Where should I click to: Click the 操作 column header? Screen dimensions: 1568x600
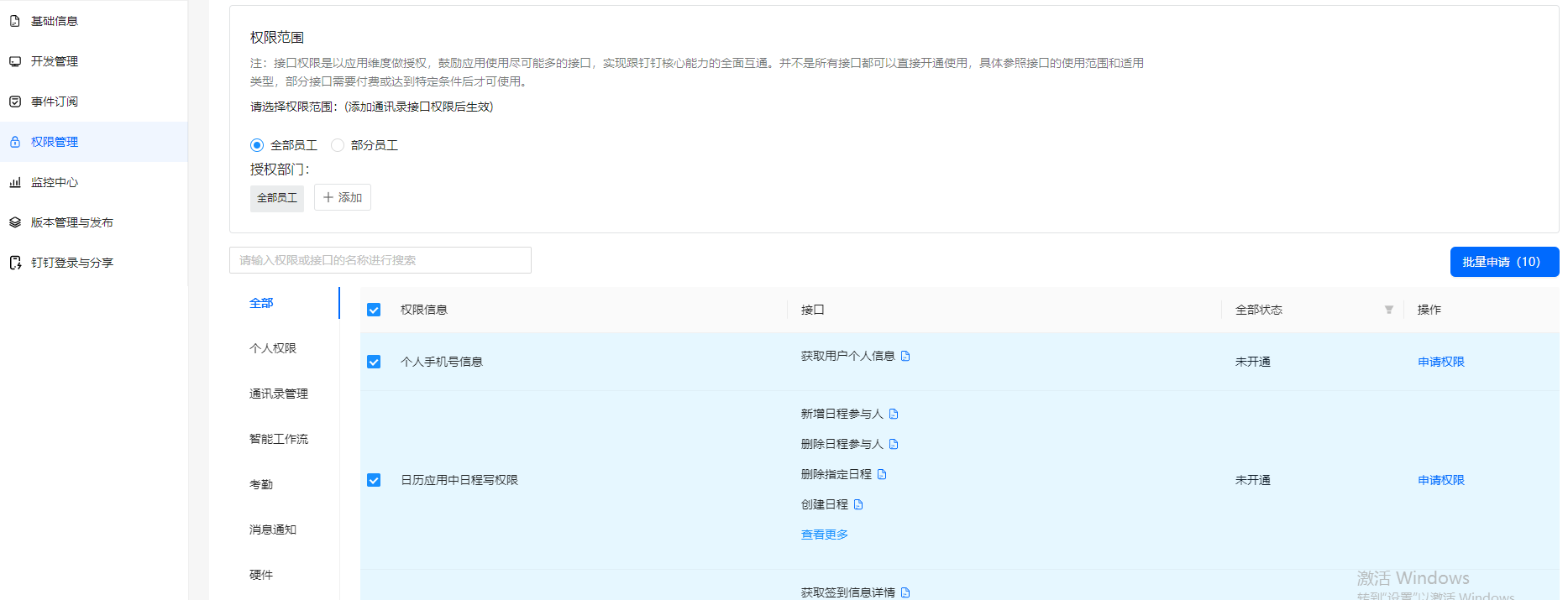(1429, 310)
